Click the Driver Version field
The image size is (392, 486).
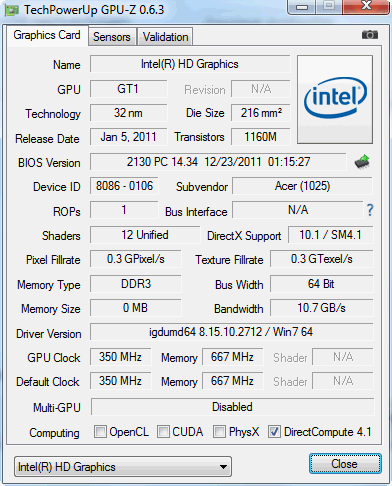231,332
